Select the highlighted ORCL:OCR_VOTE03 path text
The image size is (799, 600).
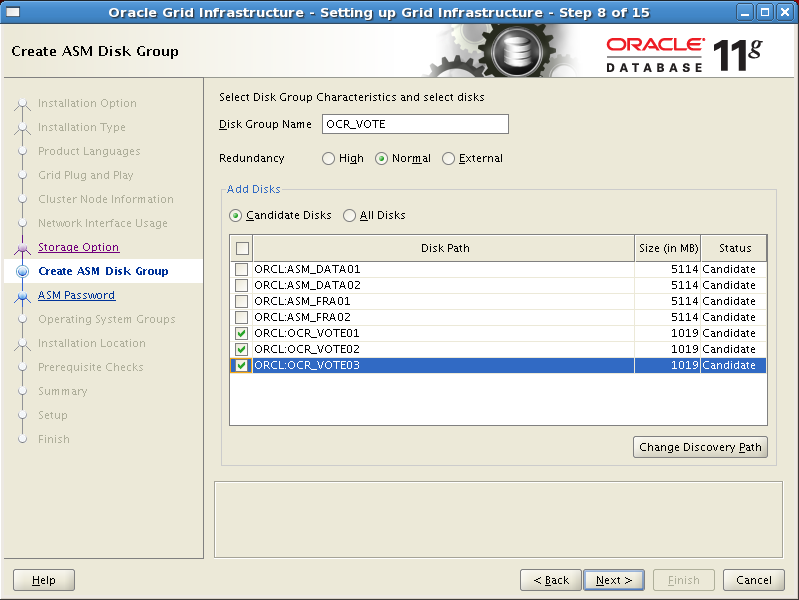coord(307,366)
